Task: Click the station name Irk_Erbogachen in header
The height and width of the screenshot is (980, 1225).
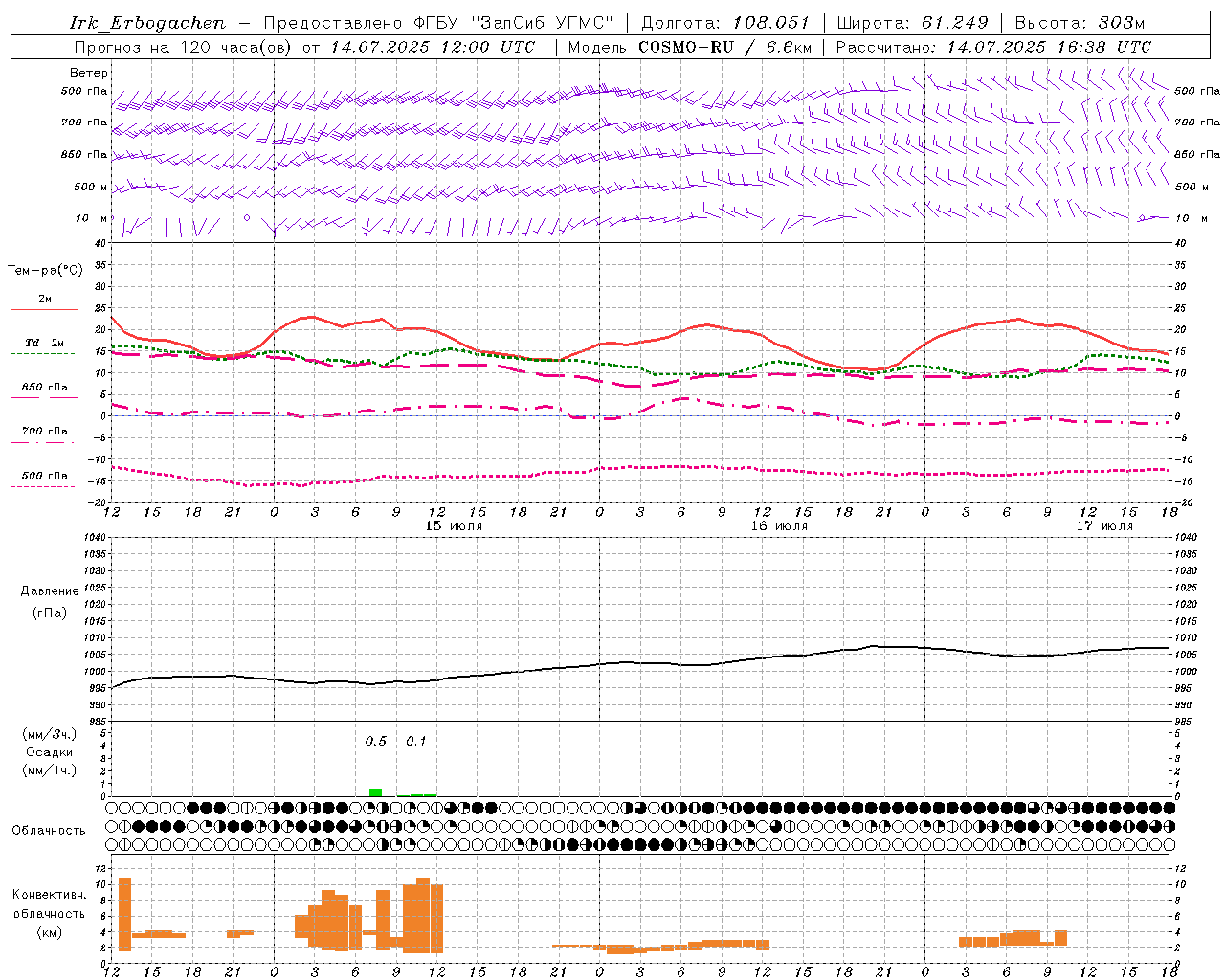Action: coord(148,23)
